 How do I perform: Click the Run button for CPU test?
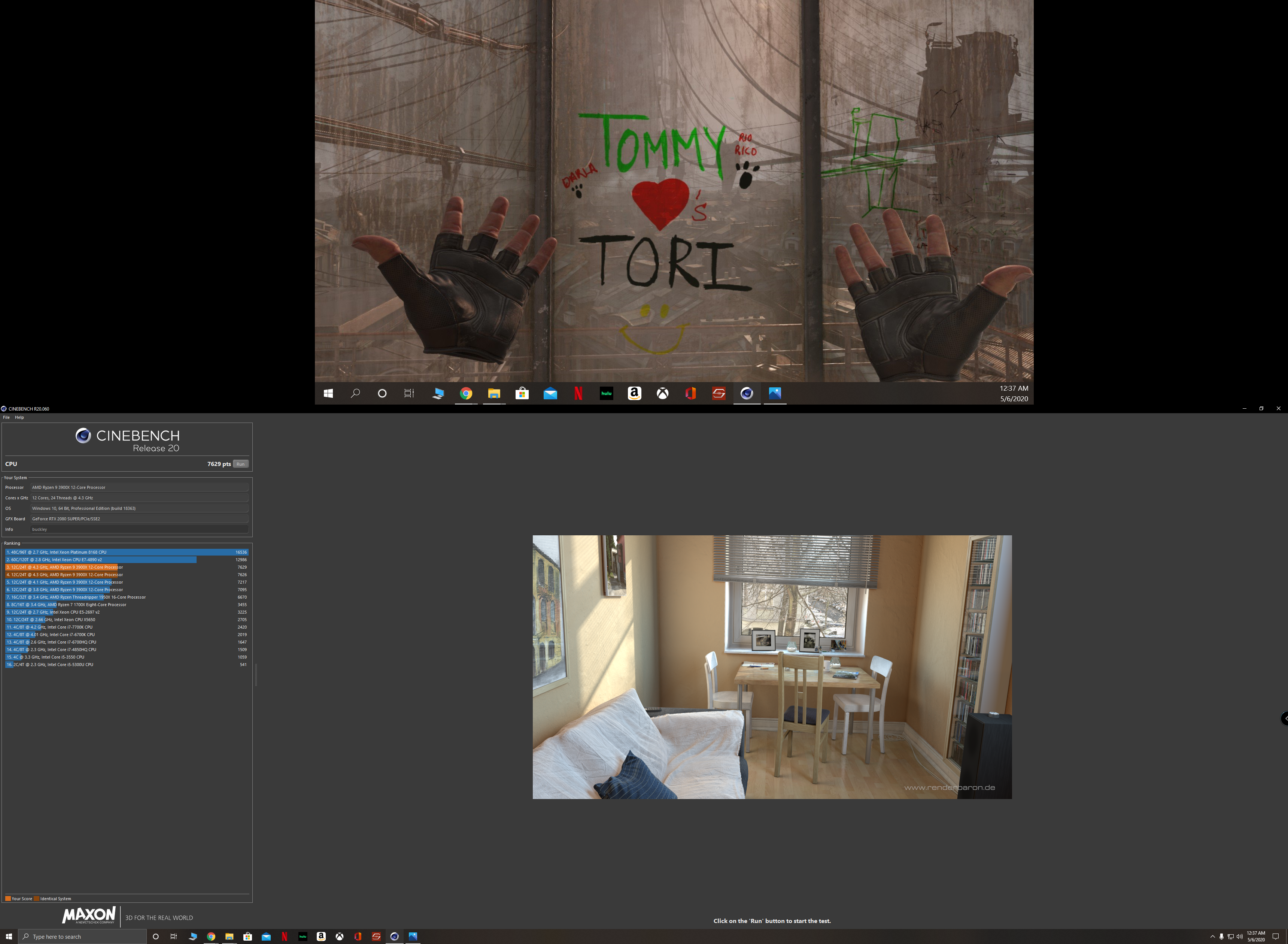pyautogui.click(x=240, y=464)
